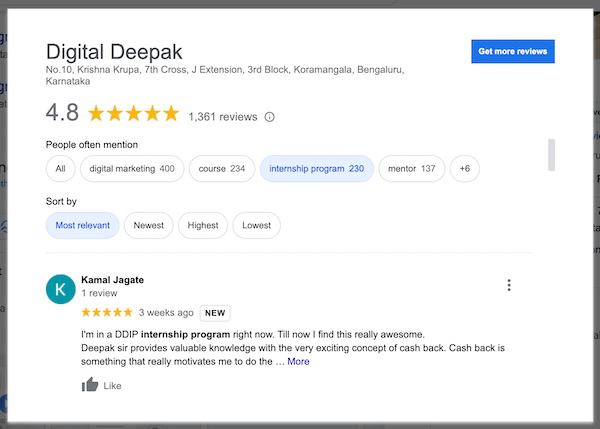Sort reviews by Newest
This screenshot has height=429, width=600.
[148, 225]
